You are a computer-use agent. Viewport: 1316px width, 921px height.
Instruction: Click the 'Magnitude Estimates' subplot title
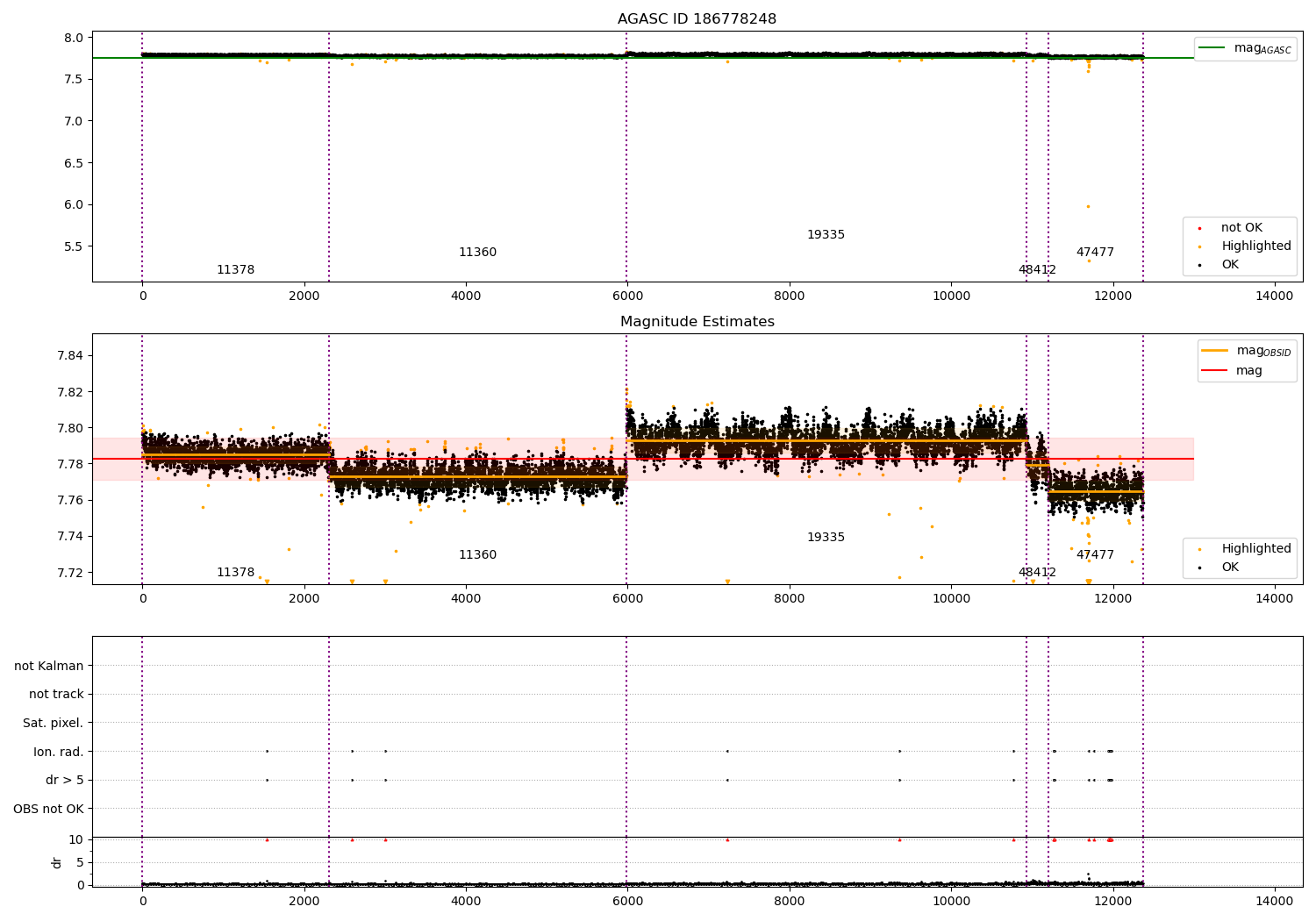(697, 322)
